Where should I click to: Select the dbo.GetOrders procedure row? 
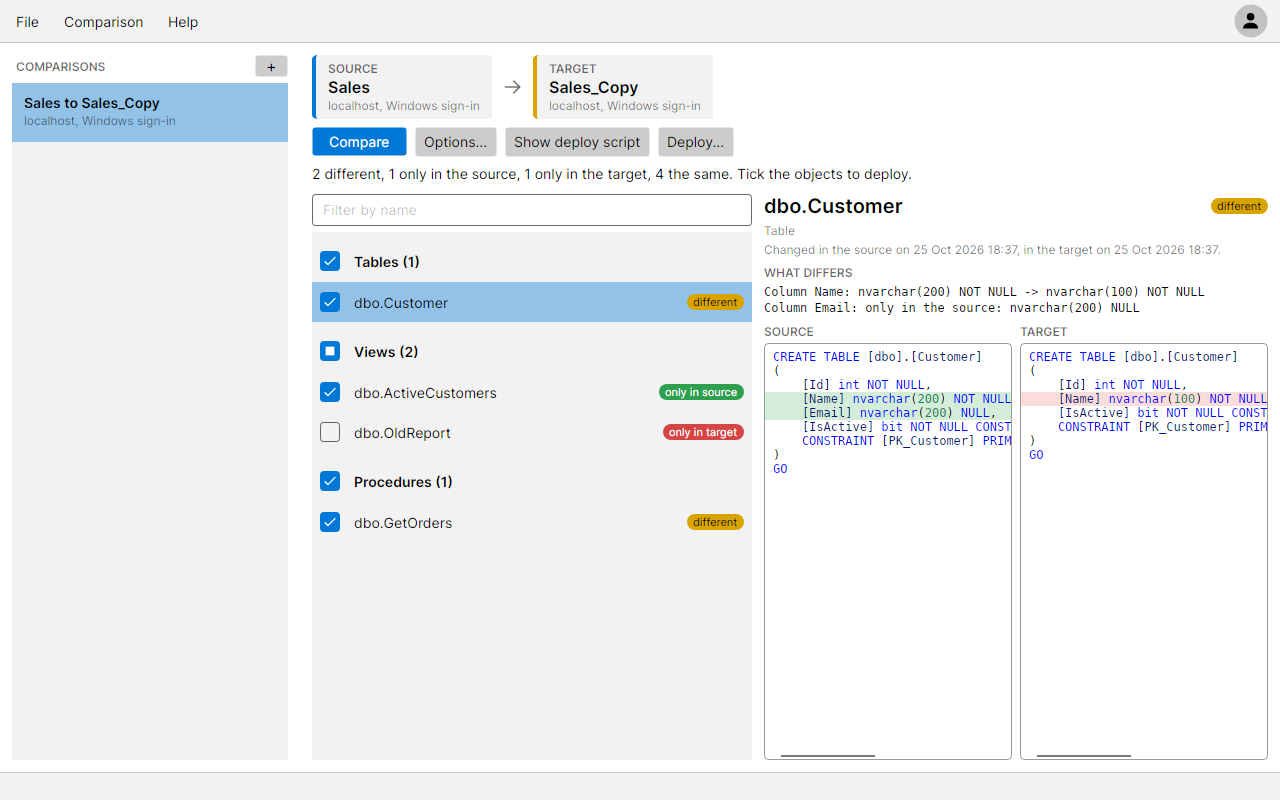point(532,522)
